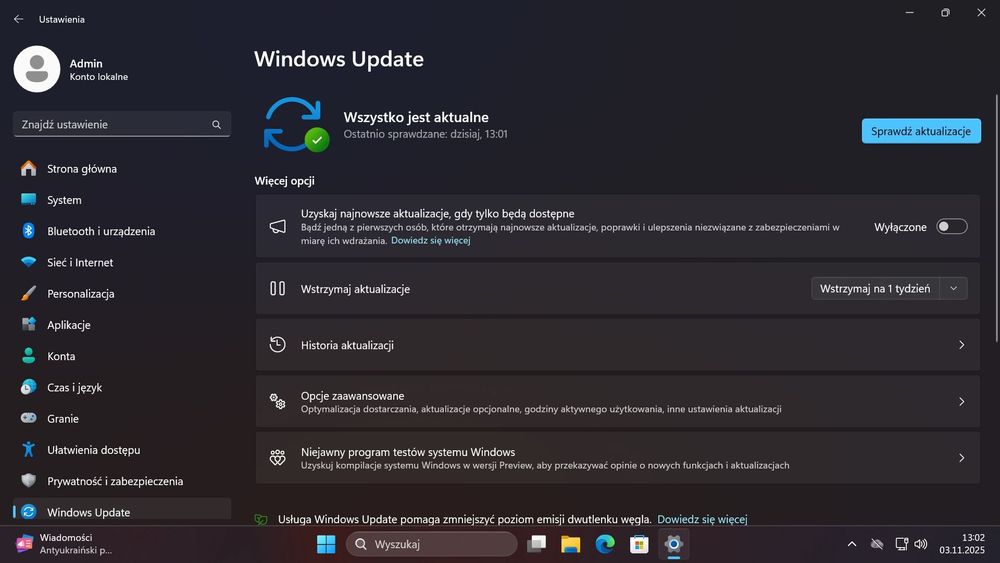Screen dimensions: 1000x563
Task: Click the history clock icon
Action: (277, 345)
